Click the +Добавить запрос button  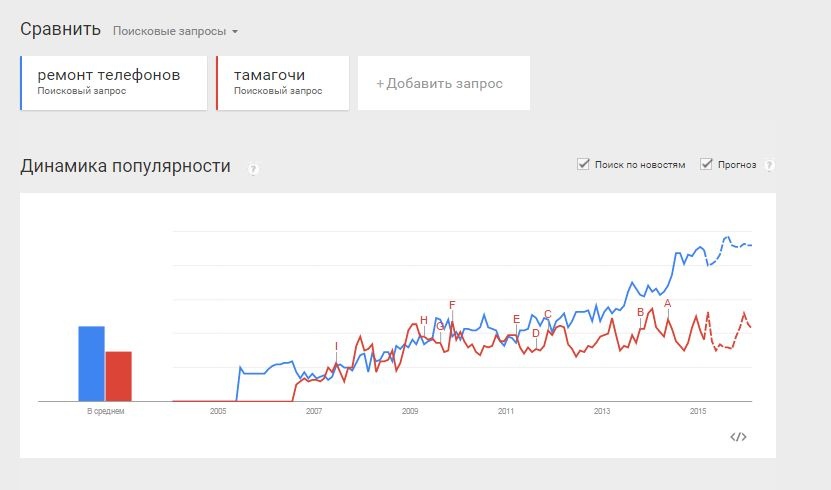pyautogui.click(x=439, y=83)
